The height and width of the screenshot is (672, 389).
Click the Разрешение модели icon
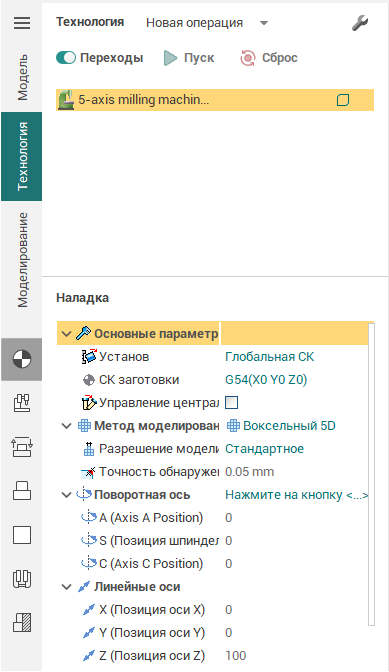(x=89, y=449)
